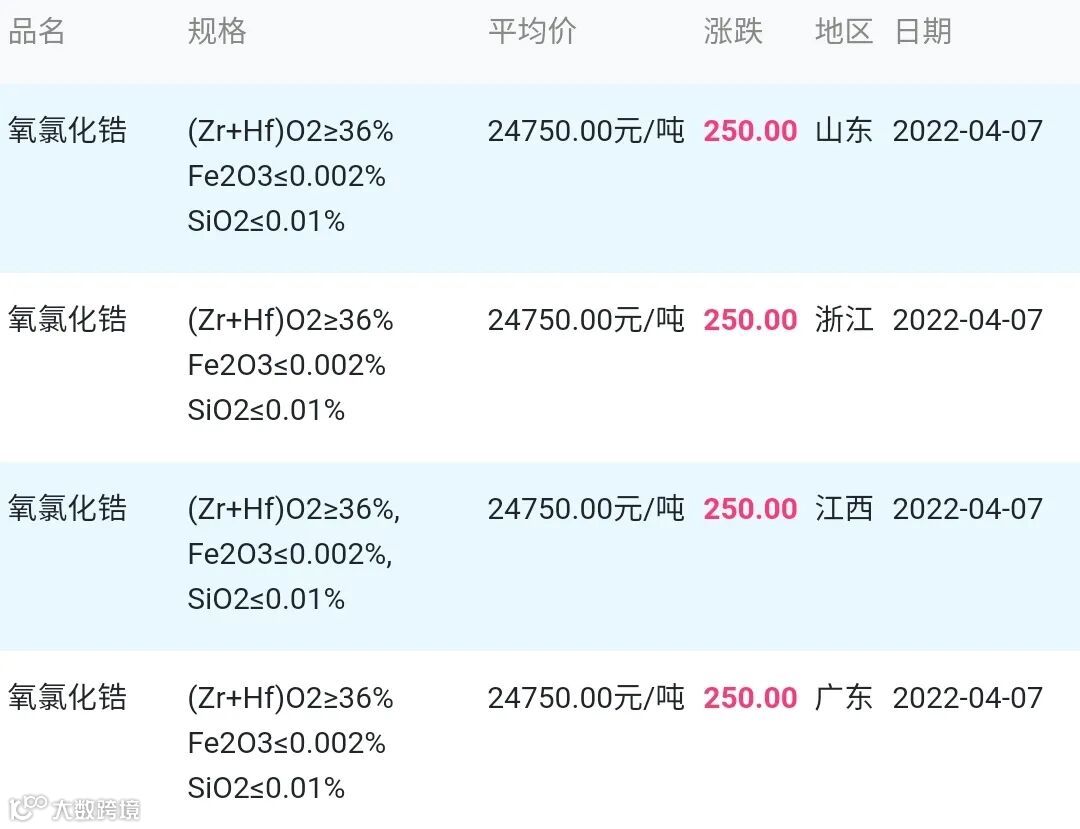Click the 平均价 column header
The width and height of the screenshot is (1080, 829).
(x=532, y=31)
